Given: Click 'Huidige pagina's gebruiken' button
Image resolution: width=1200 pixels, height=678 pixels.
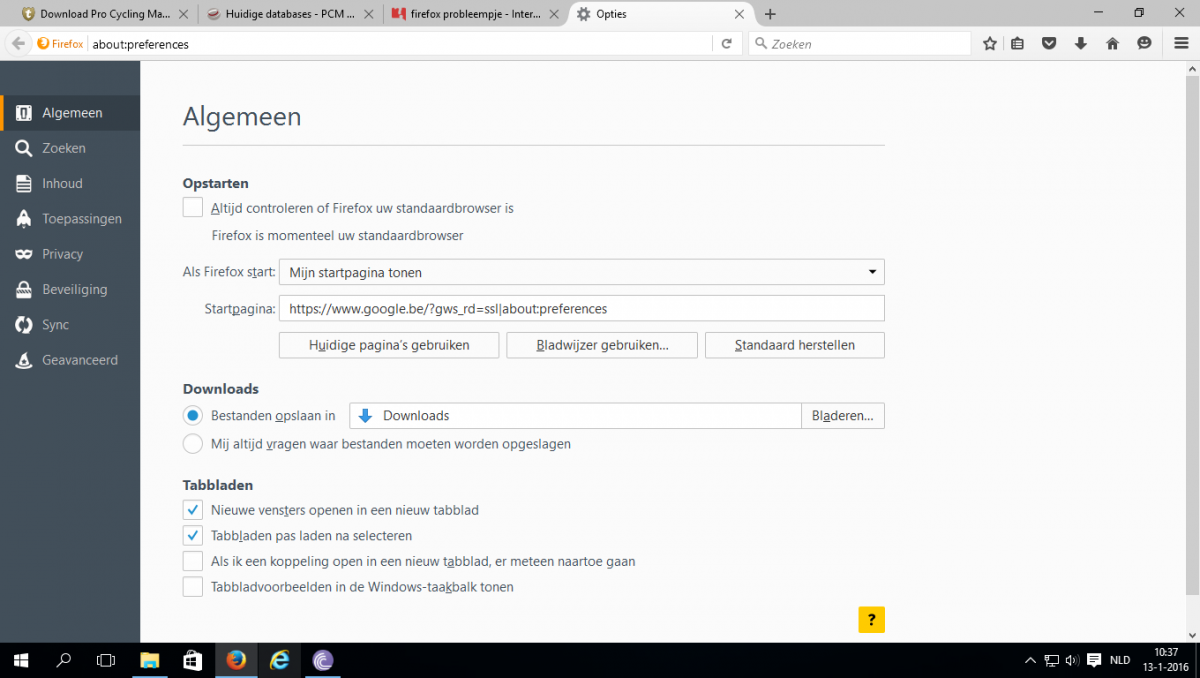Looking at the screenshot, I should 389,345.
